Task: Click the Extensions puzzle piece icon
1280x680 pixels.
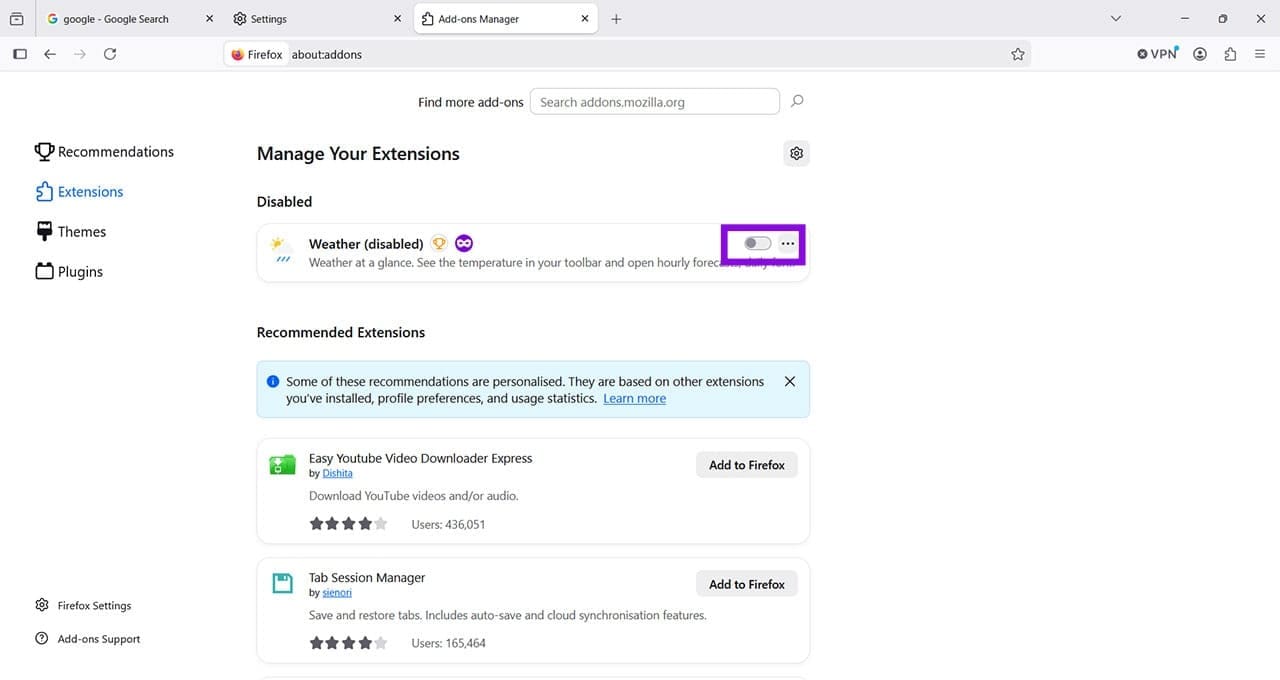Action: pyautogui.click(x=44, y=191)
